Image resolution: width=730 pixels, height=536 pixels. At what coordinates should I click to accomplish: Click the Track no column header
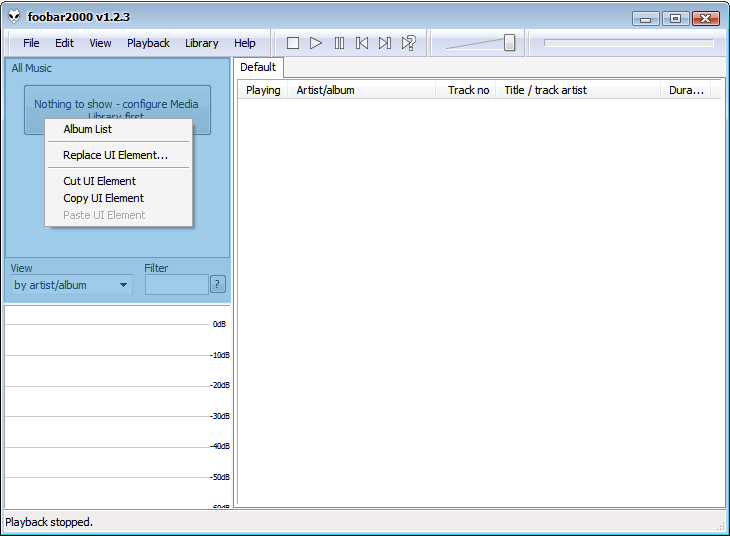coord(466,90)
